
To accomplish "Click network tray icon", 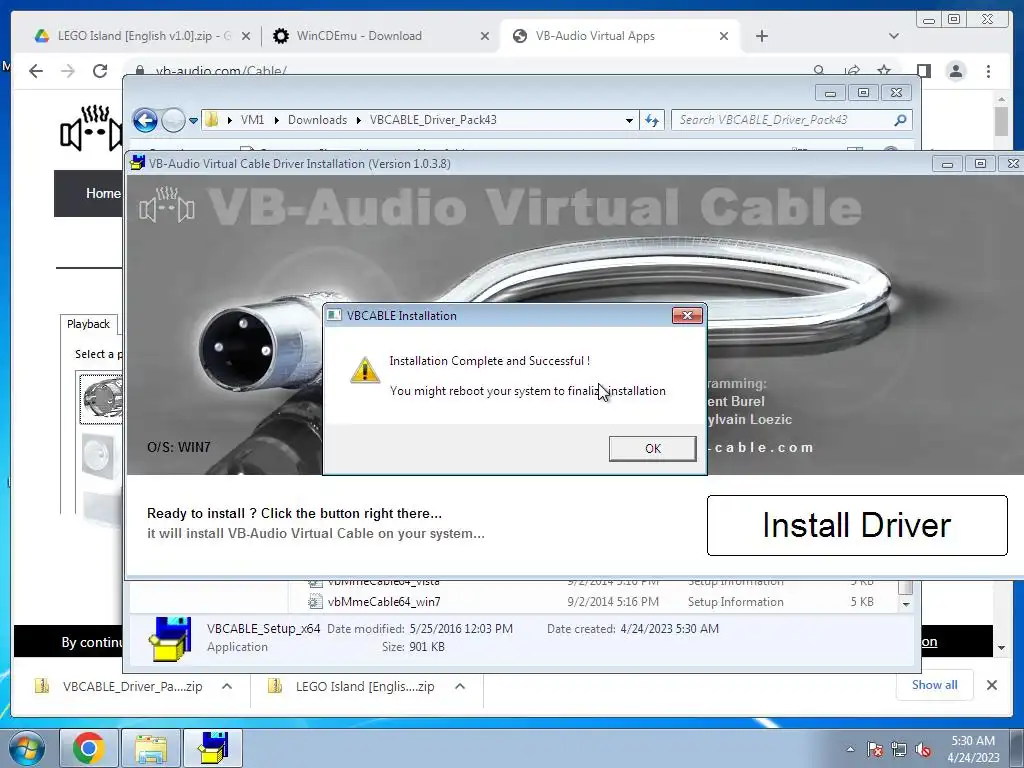I will point(899,749).
